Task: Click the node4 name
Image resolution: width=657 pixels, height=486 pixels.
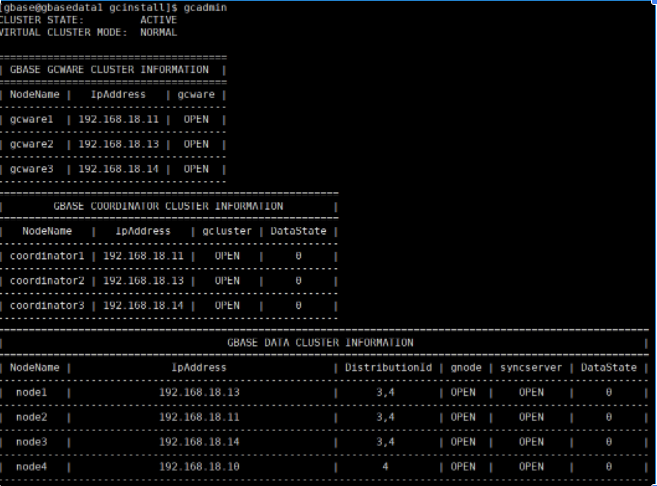Action: pos(31,467)
